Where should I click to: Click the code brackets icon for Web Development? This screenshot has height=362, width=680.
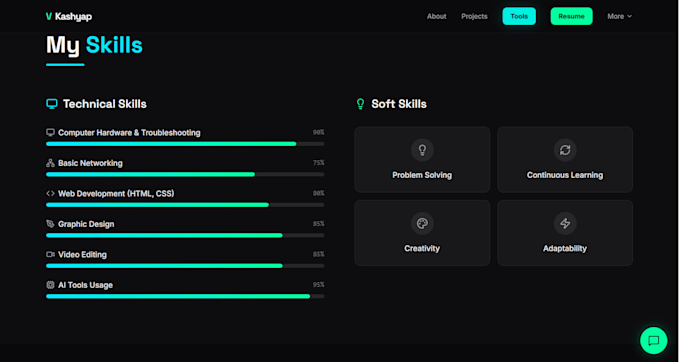point(50,193)
